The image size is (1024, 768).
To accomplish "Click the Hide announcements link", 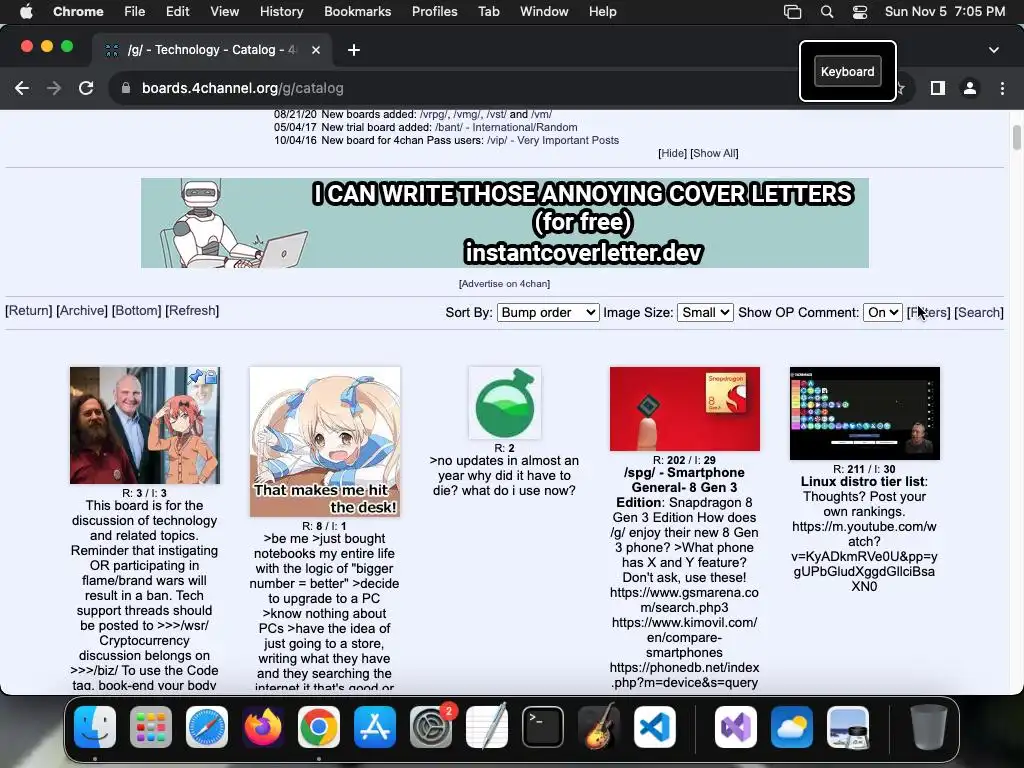I will [x=672, y=153].
